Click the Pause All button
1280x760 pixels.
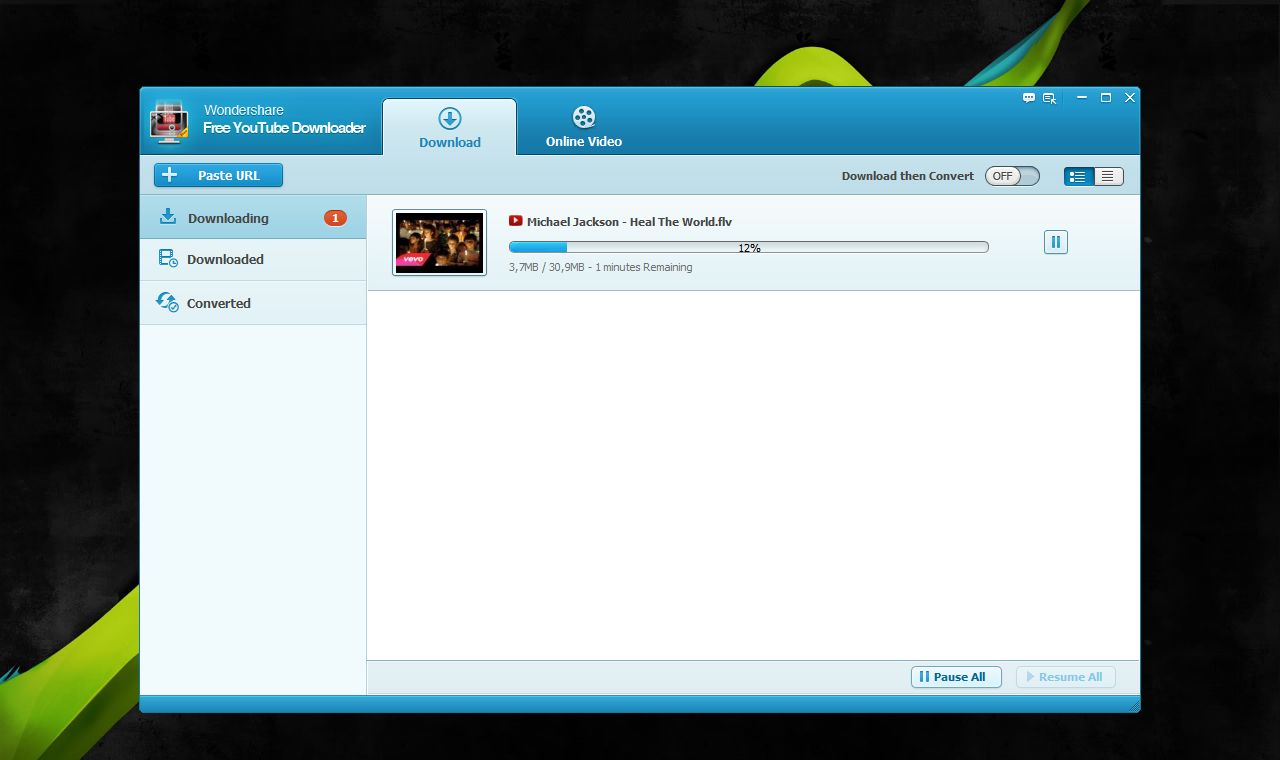[x=956, y=677]
